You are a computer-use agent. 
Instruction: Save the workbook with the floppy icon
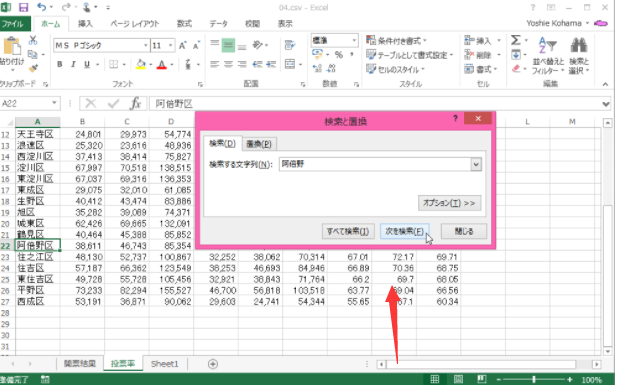point(23,7)
